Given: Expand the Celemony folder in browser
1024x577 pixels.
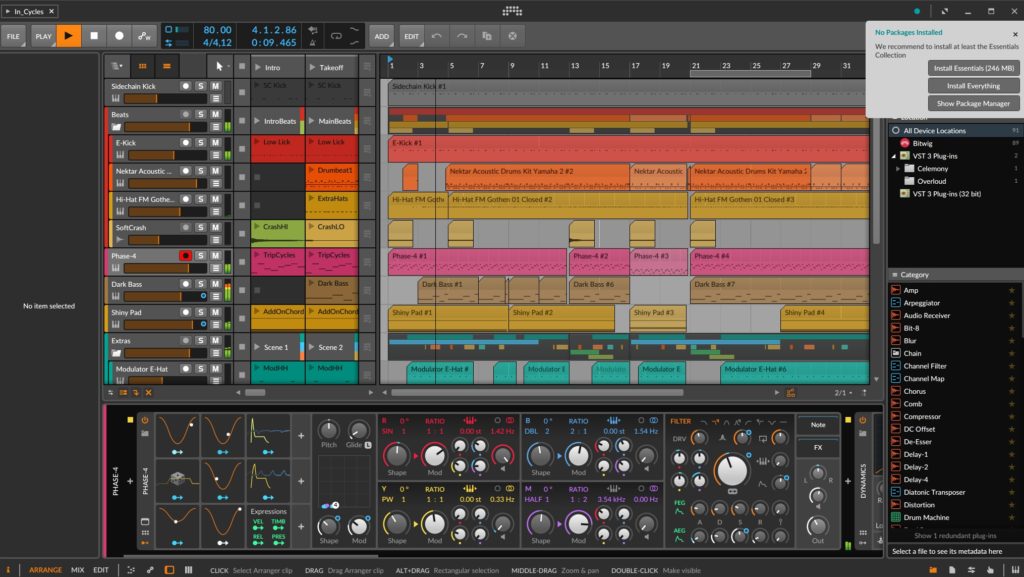Looking at the screenshot, I should [x=898, y=168].
